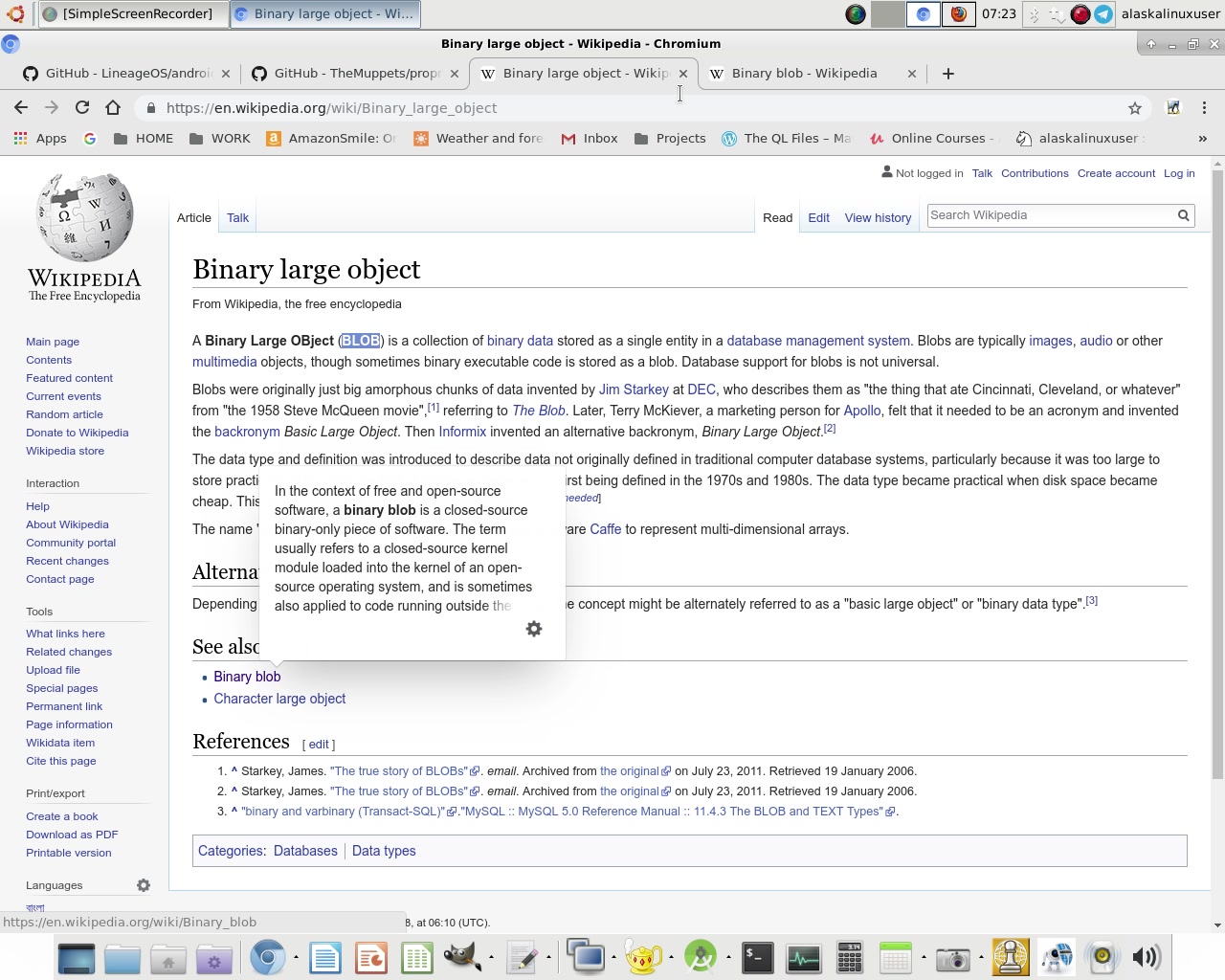Click the Create account link
This screenshot has width=1225, height=980.
click(x=1116, y=173)
